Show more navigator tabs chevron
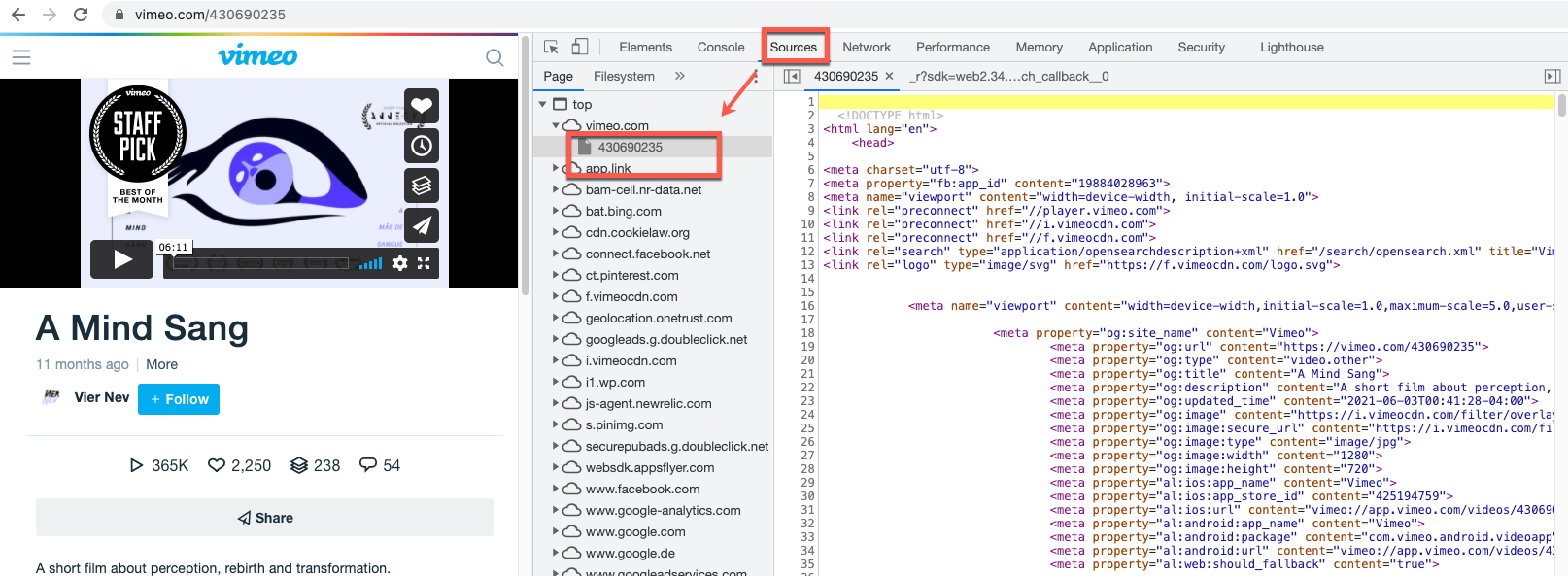1568x576 pixels. tap(679, 76)
